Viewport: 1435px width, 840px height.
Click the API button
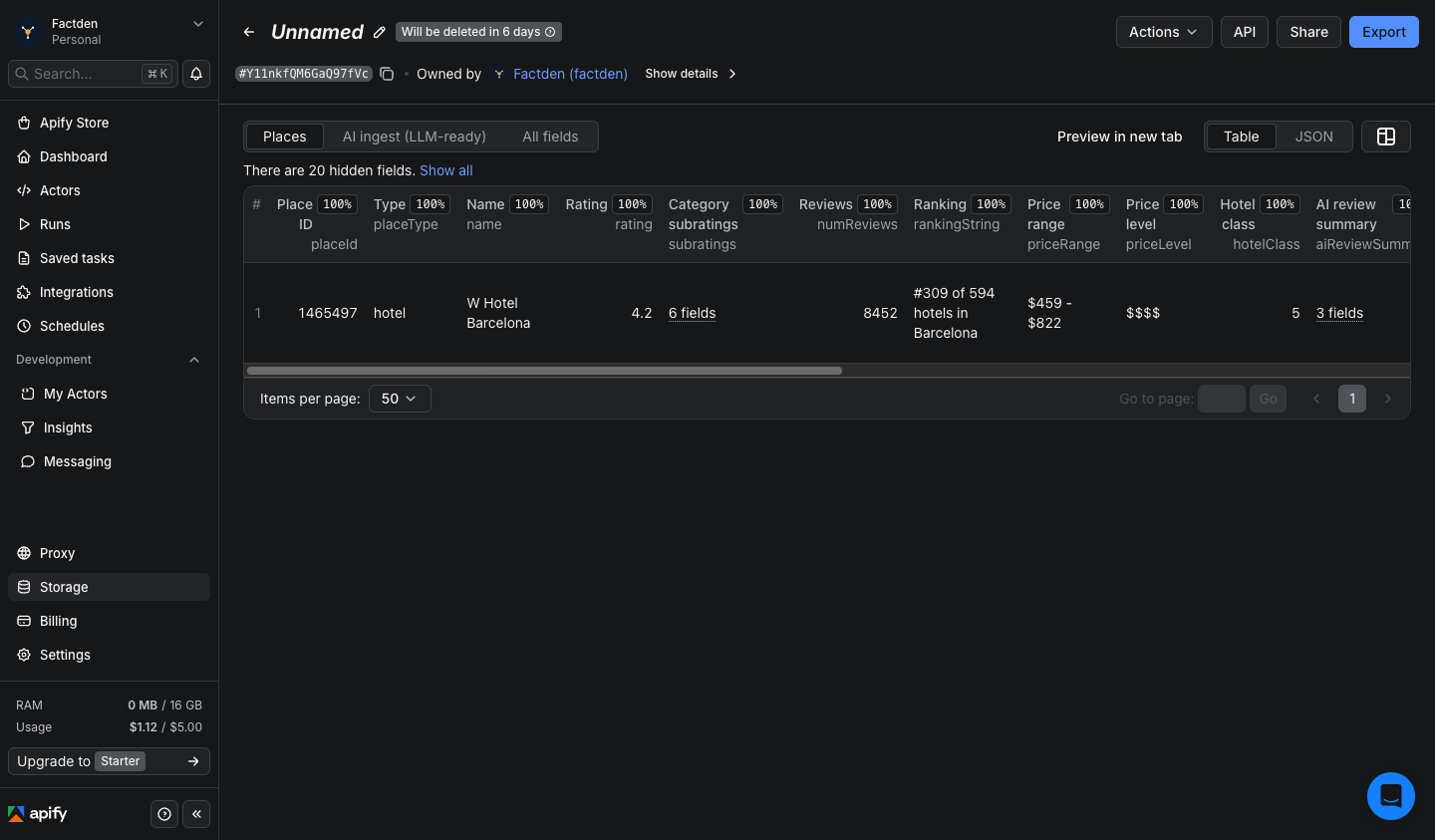1245,32
